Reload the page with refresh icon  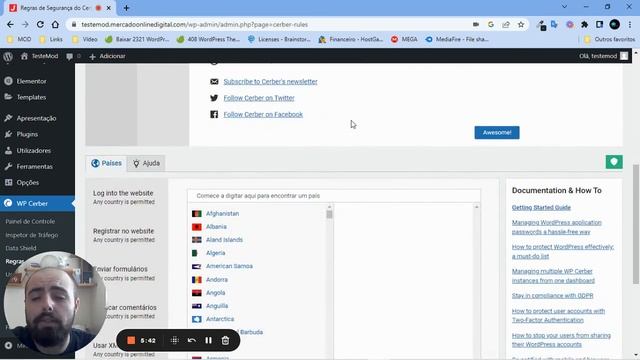tap(40, 24)
